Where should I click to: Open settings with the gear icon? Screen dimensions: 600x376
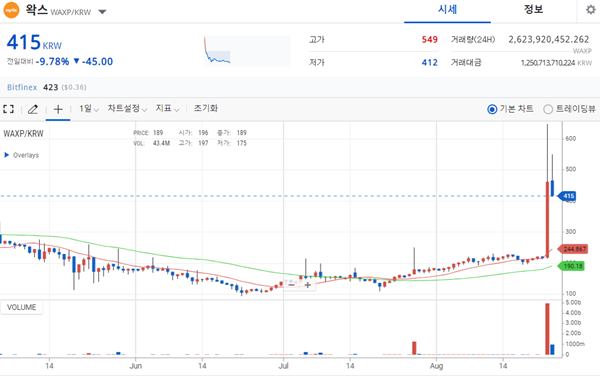pos(591,10)
